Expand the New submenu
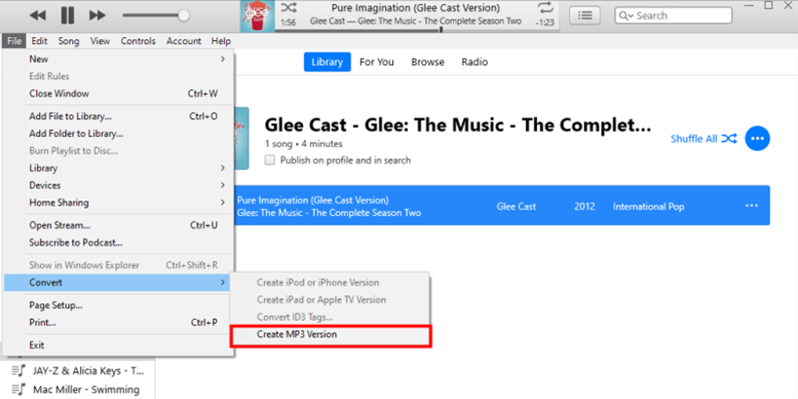Viewport: 798px width, 399px height. point(118,59)
